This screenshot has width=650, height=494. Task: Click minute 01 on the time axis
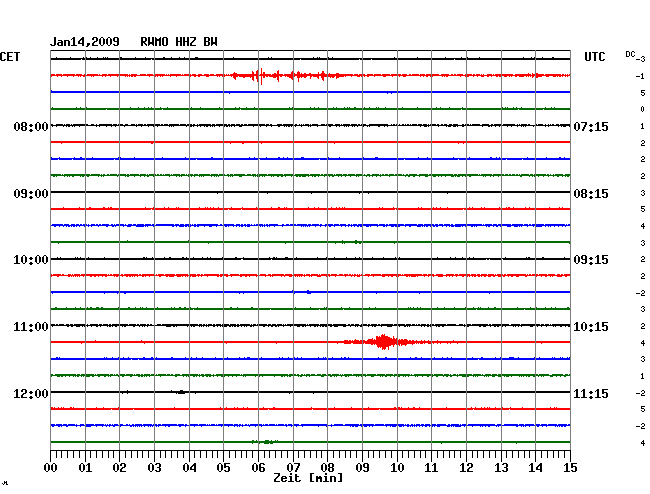pyautogui.click(x=85, y=468)
